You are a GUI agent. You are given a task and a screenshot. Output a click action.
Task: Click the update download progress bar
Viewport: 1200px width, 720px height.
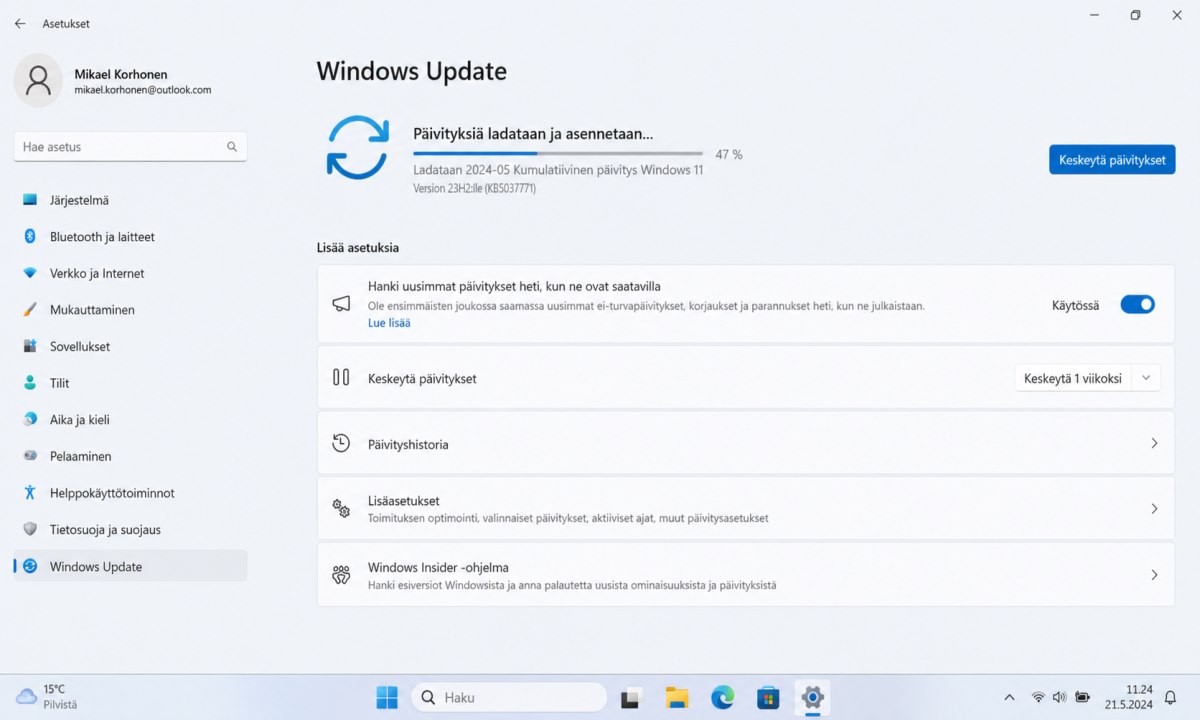(x=558, y=154)
